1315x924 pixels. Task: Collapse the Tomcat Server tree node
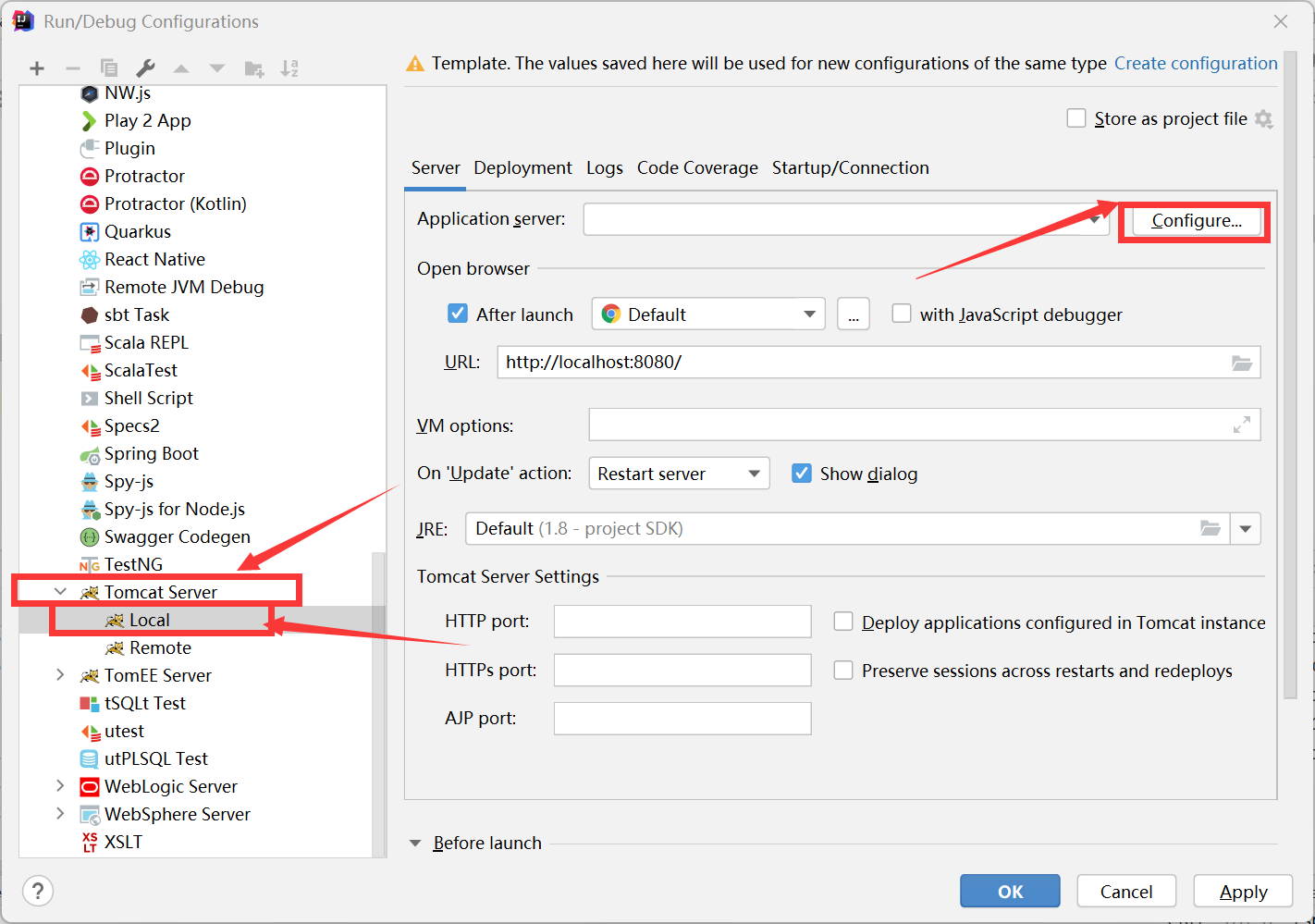(61, 591)
